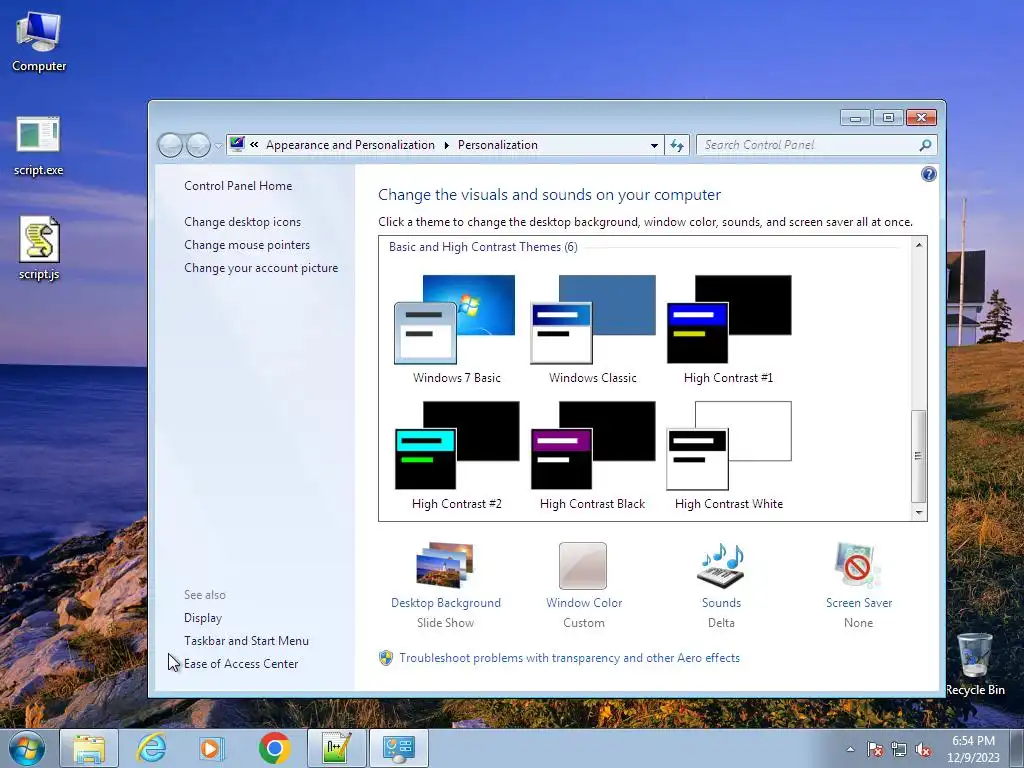Open the clock showing 6:54 PM

pos(973,749)
